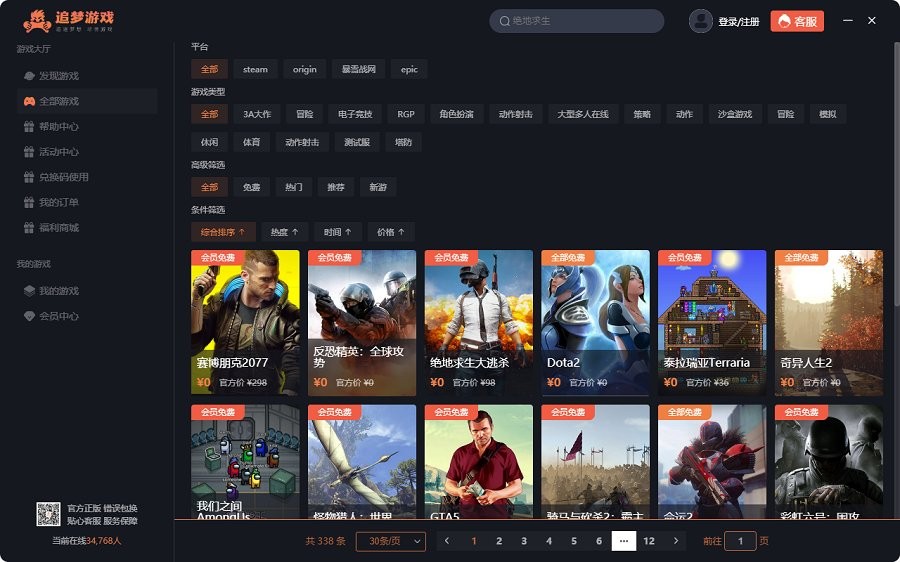Click the user avatar icon

pos(701,21)
